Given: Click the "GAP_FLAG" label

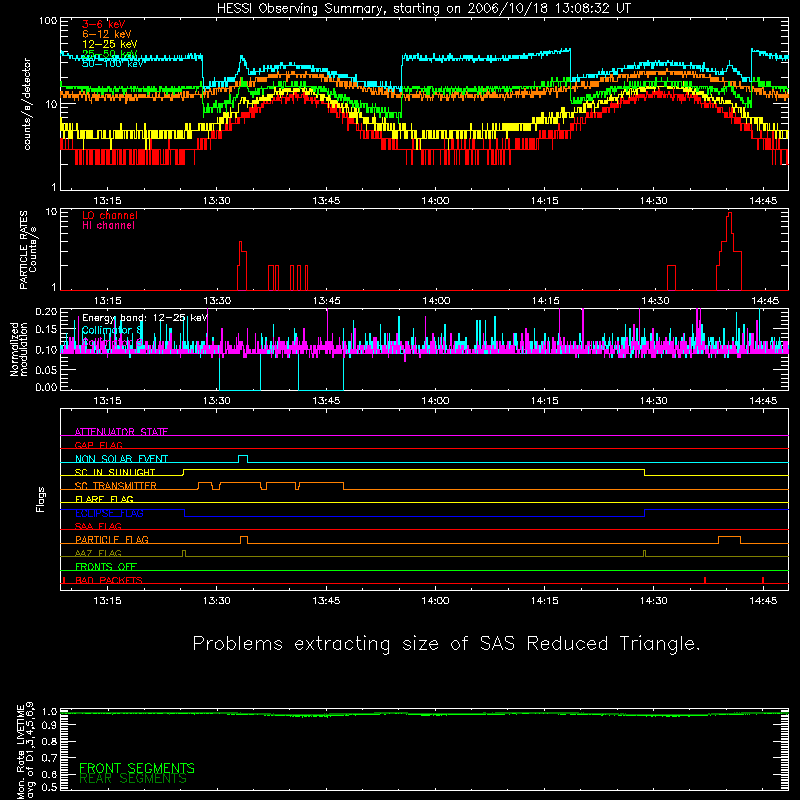Looking at the screenshot, I should (98, 445).
